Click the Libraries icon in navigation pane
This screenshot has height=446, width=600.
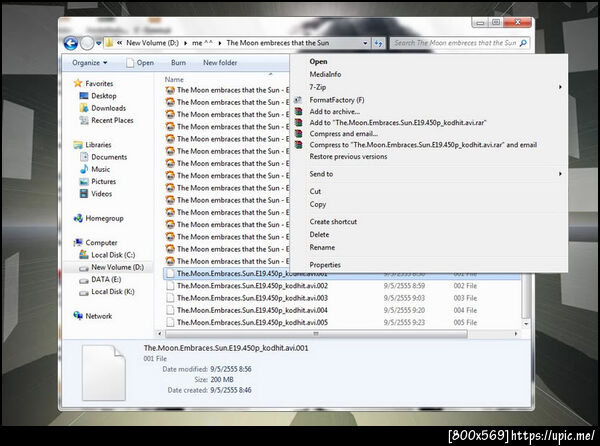pos(78,145)
